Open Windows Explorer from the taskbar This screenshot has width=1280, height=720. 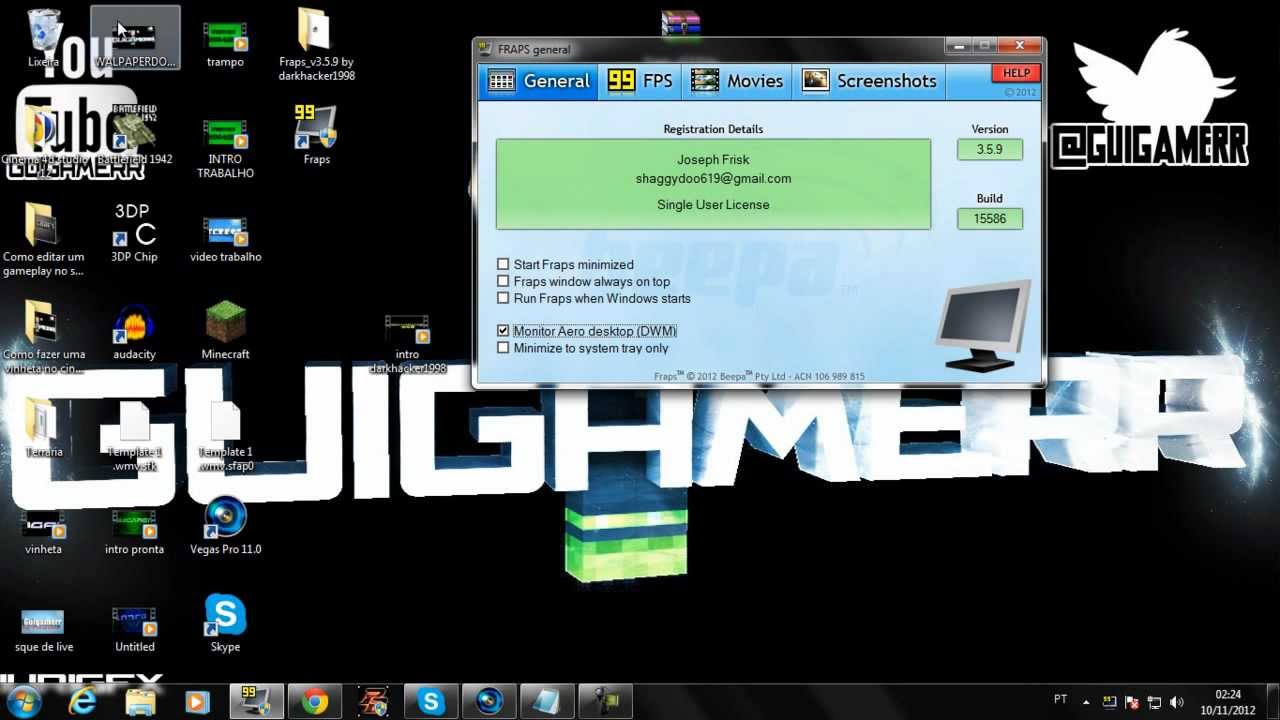point(141,702)
